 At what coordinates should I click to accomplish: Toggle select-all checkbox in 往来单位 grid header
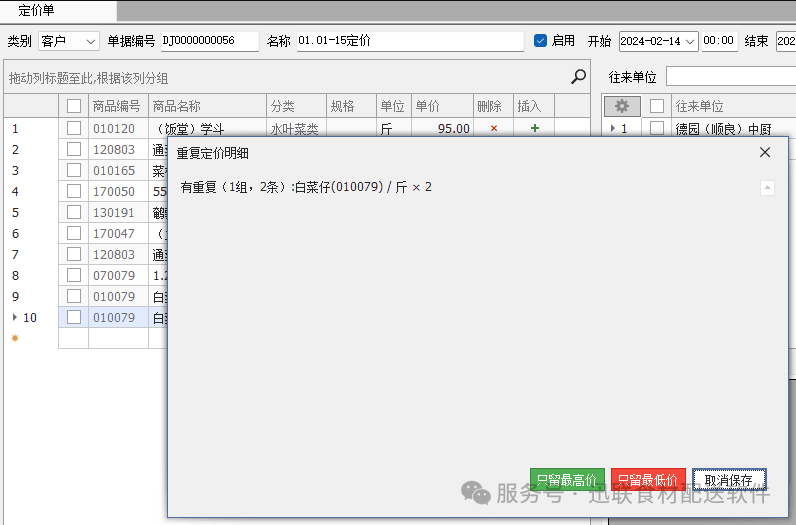(x=657, y=106)
